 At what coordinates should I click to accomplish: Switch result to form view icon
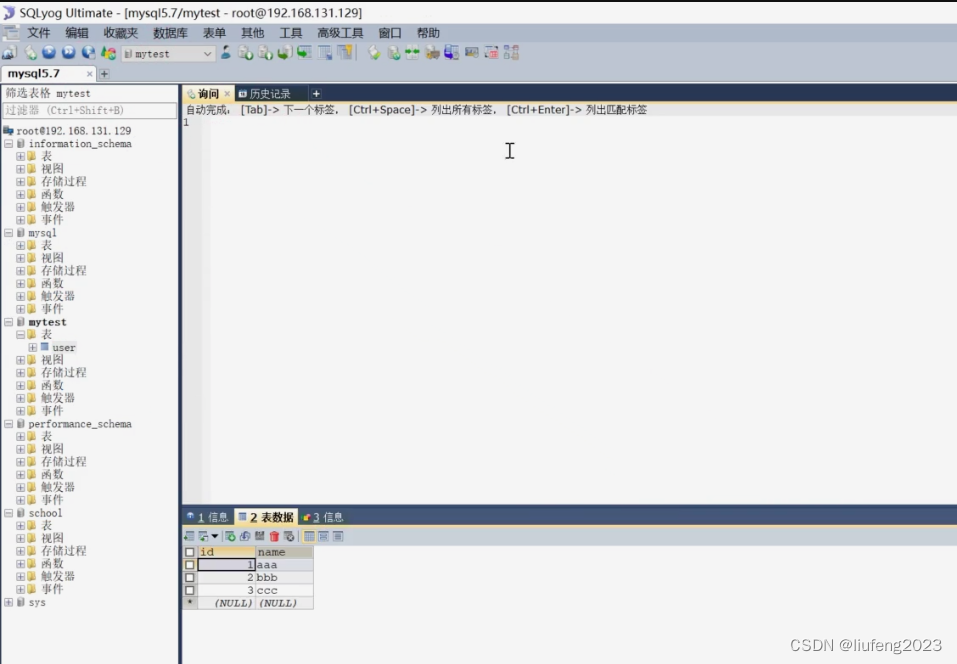coord(323,536)
